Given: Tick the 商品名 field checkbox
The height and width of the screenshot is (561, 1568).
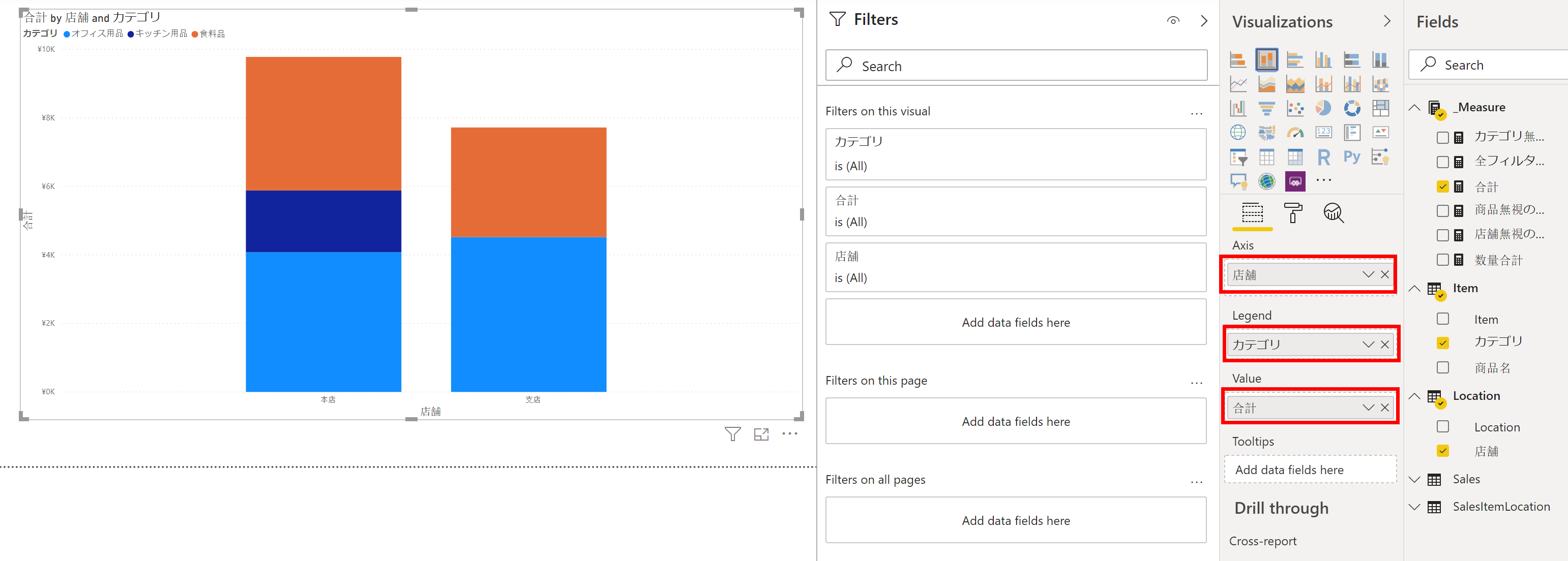Looking at the screenshot, I should point(1442,367).
